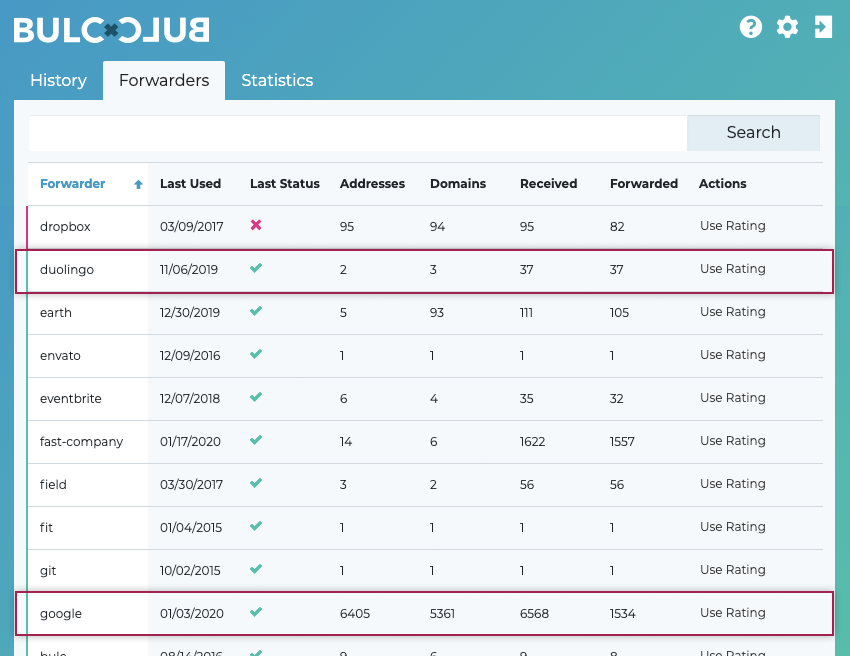Image resolution: width=850 pixels, height=656 pixels.
Task: Open settings via the gear icon
Action: [x=787, y=27]
